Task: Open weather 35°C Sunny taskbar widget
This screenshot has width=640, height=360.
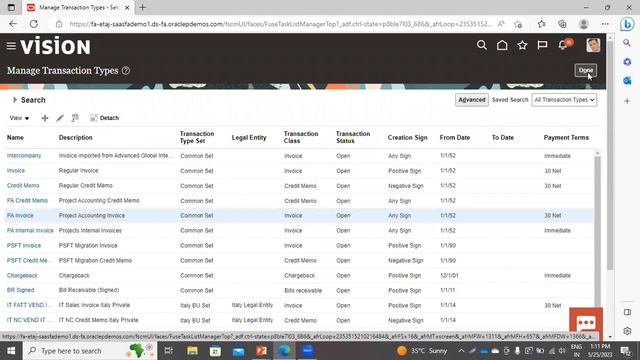Action: [x=422, y=351]
